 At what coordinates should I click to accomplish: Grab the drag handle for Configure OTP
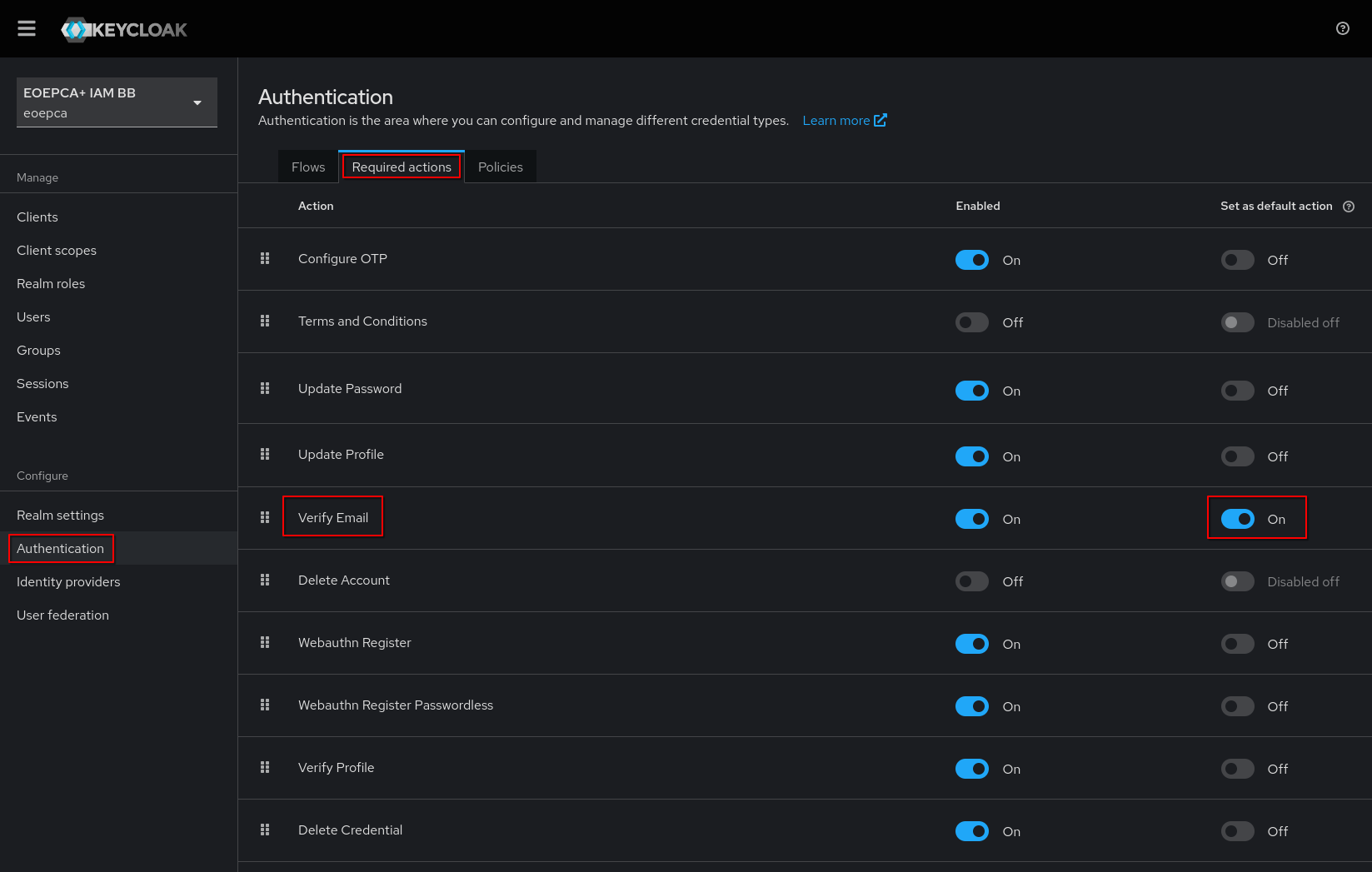[x=265, y=258]
